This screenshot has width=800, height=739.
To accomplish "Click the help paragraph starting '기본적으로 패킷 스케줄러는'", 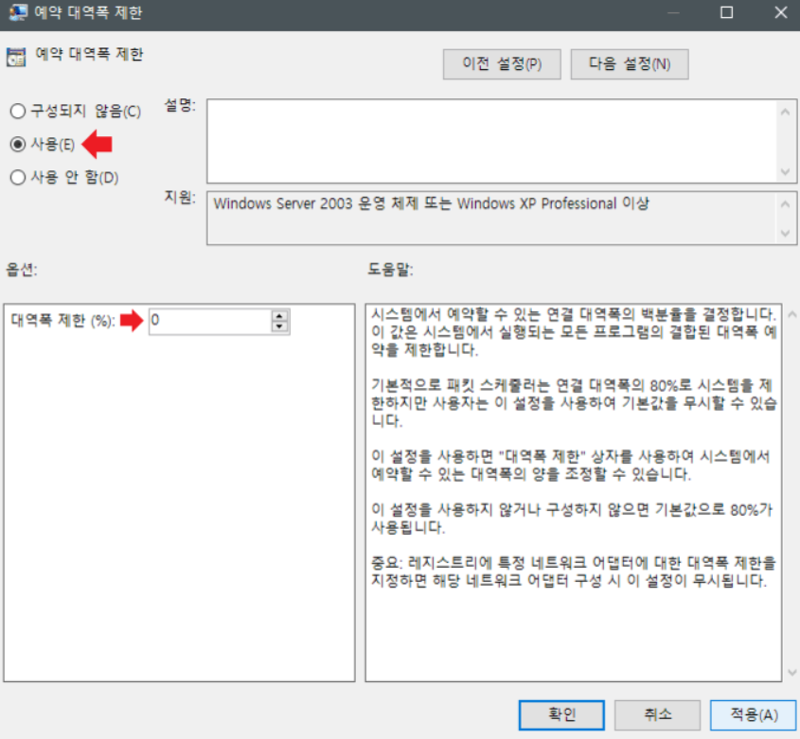I will pyautogui.click(x=574, y=403).
